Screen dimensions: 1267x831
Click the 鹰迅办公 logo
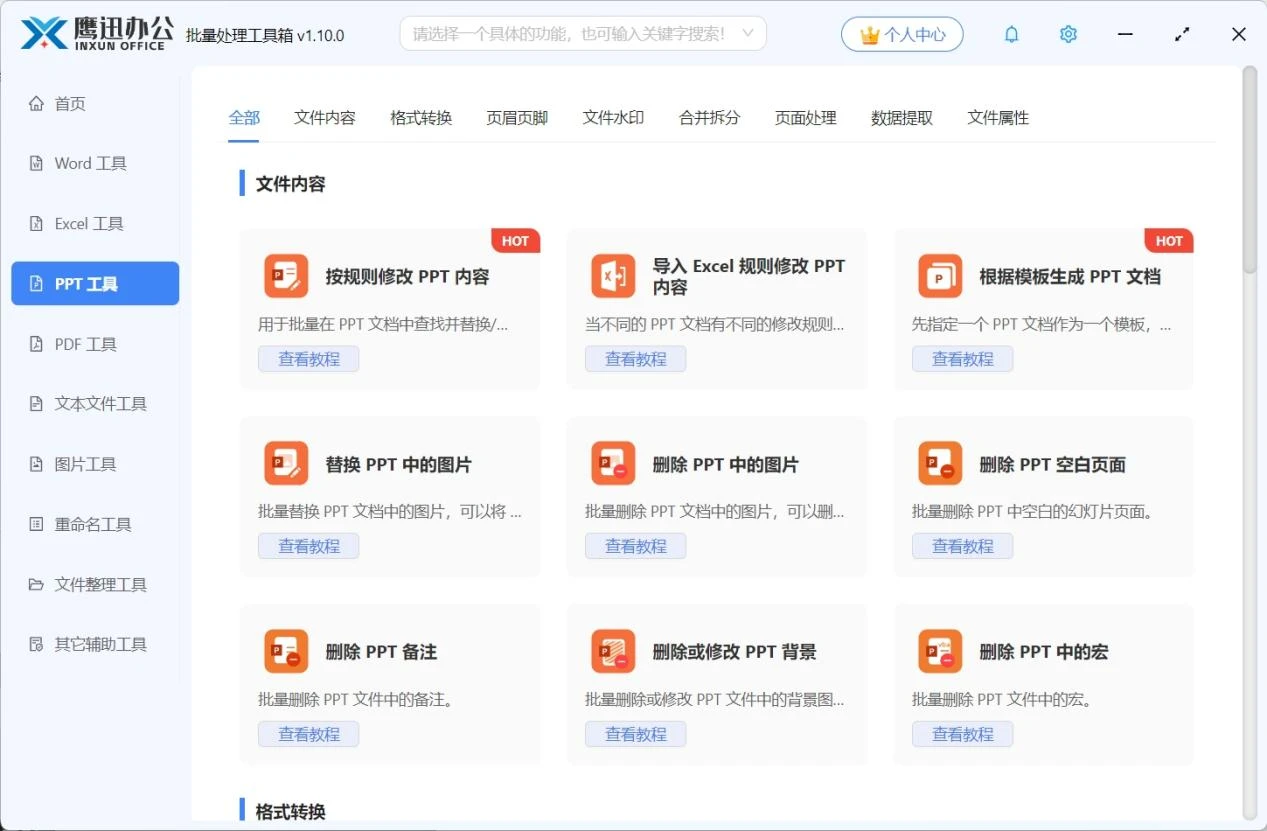pyautogui.click(x=97, y=33)
